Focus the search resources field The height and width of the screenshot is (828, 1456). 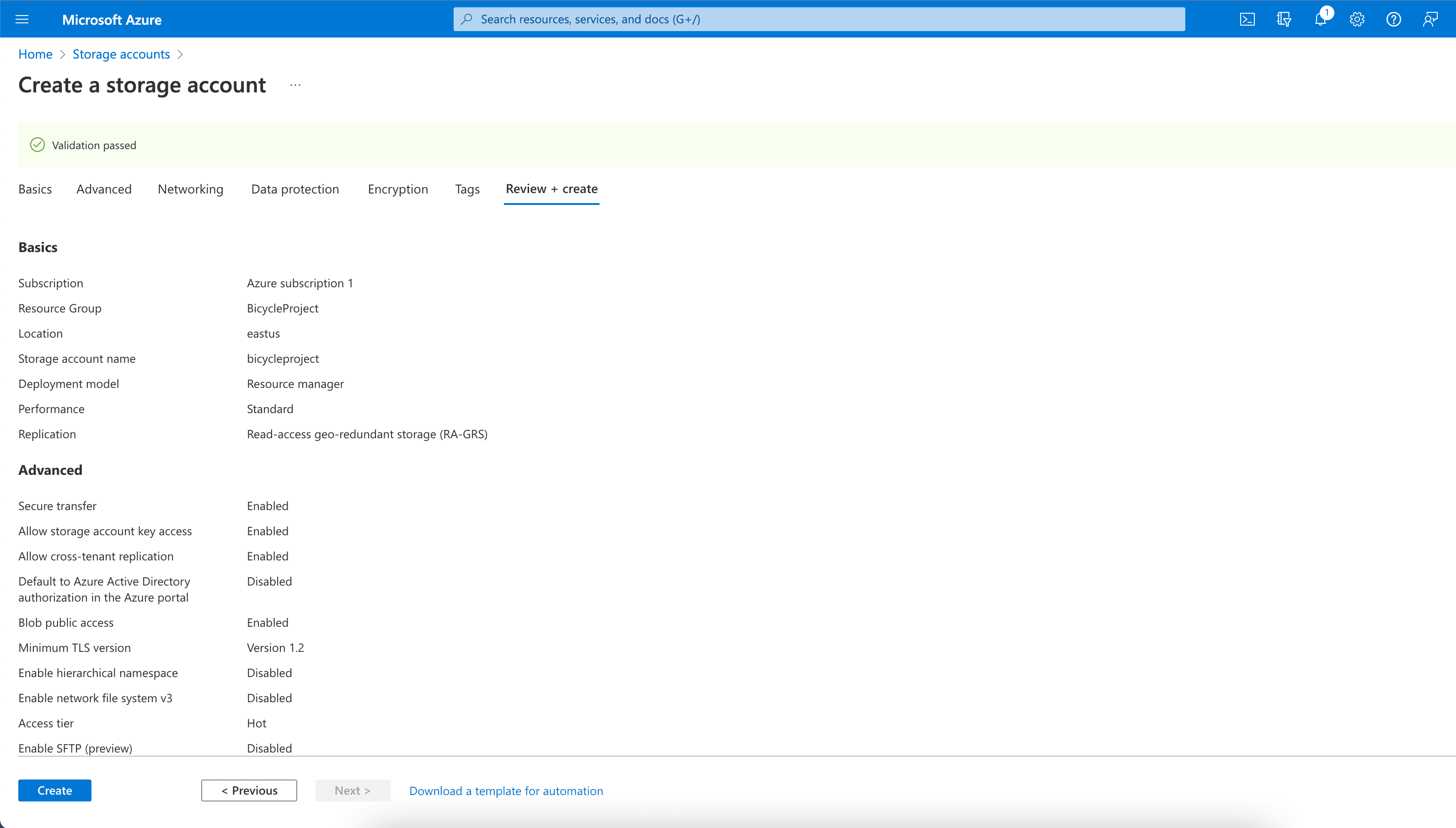tap(819, 19)
